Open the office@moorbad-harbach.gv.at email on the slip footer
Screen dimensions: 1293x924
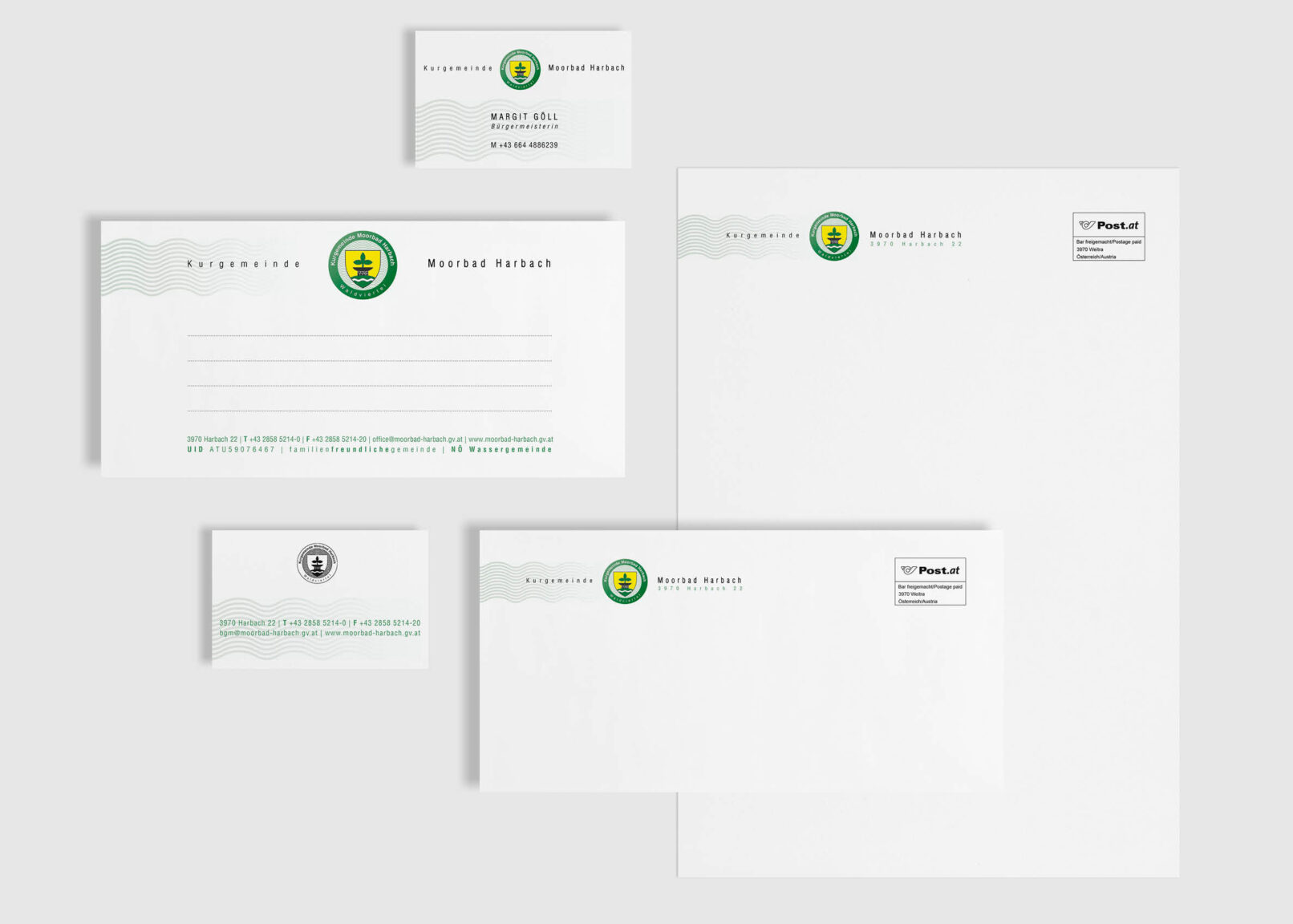tap(417, 440)
